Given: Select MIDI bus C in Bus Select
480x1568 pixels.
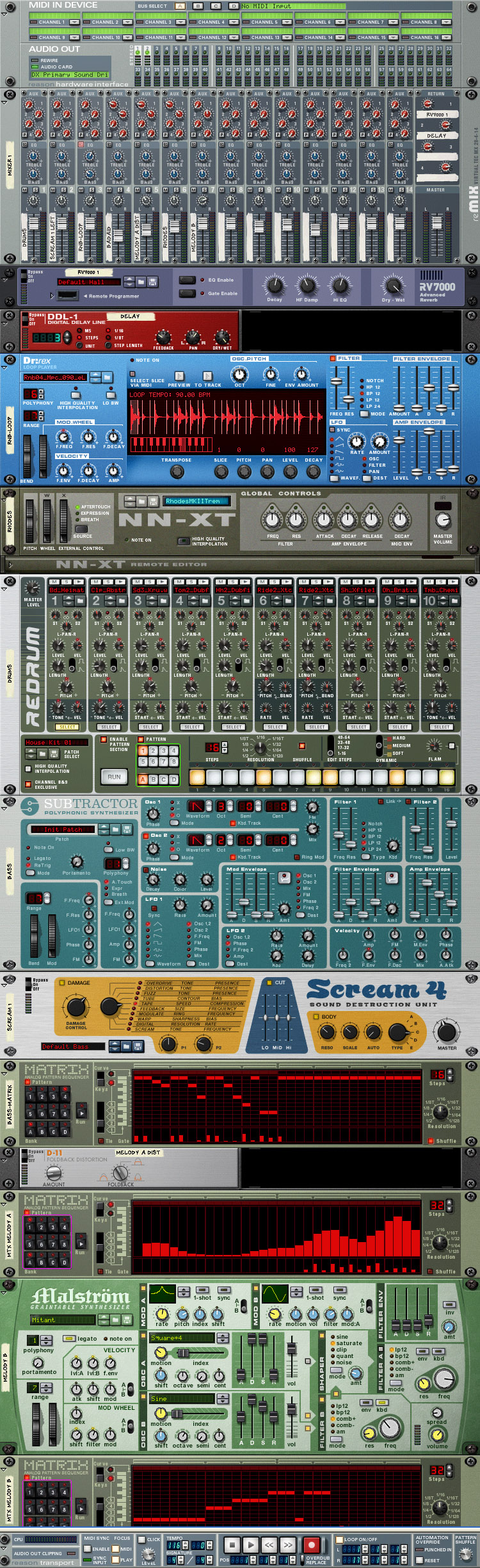Looking at the screenshot, I should pos(216,6).
